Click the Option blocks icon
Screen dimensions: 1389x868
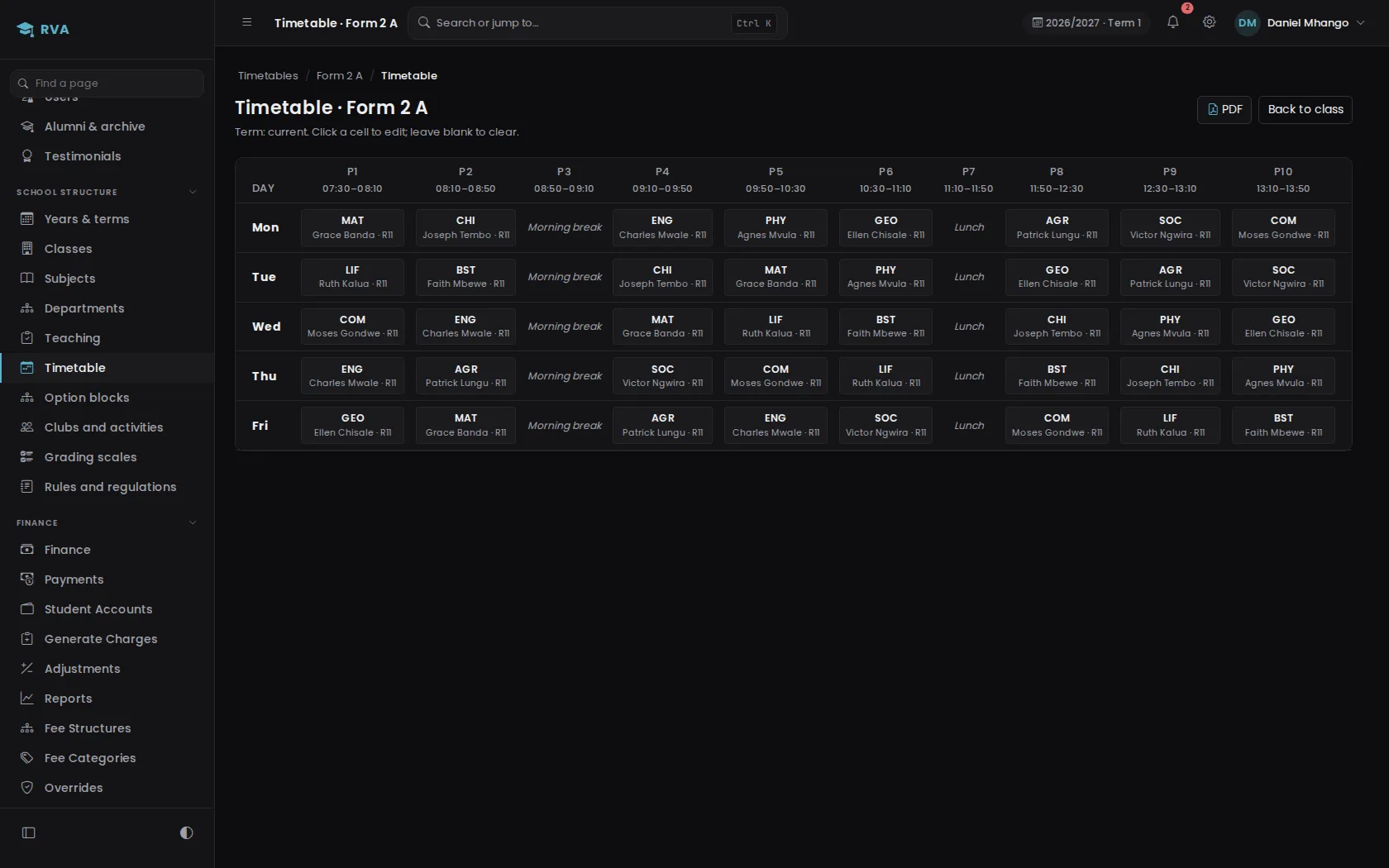point(27,398)
